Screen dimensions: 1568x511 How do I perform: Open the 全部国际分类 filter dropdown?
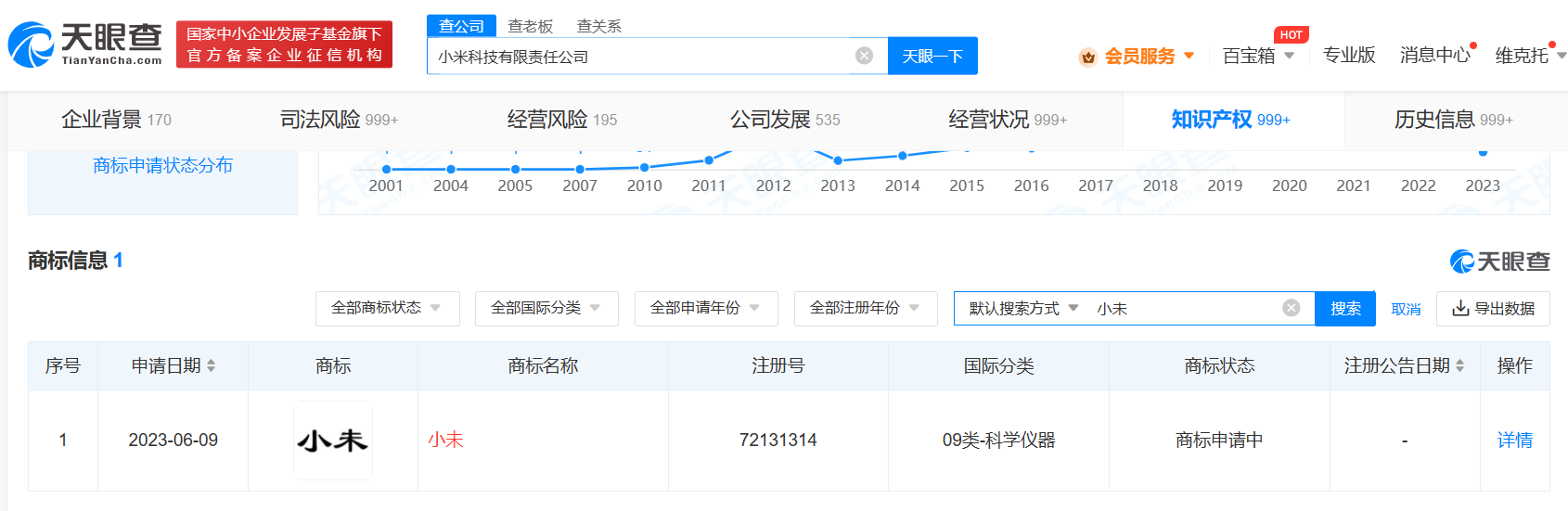[x=546, y=308]
